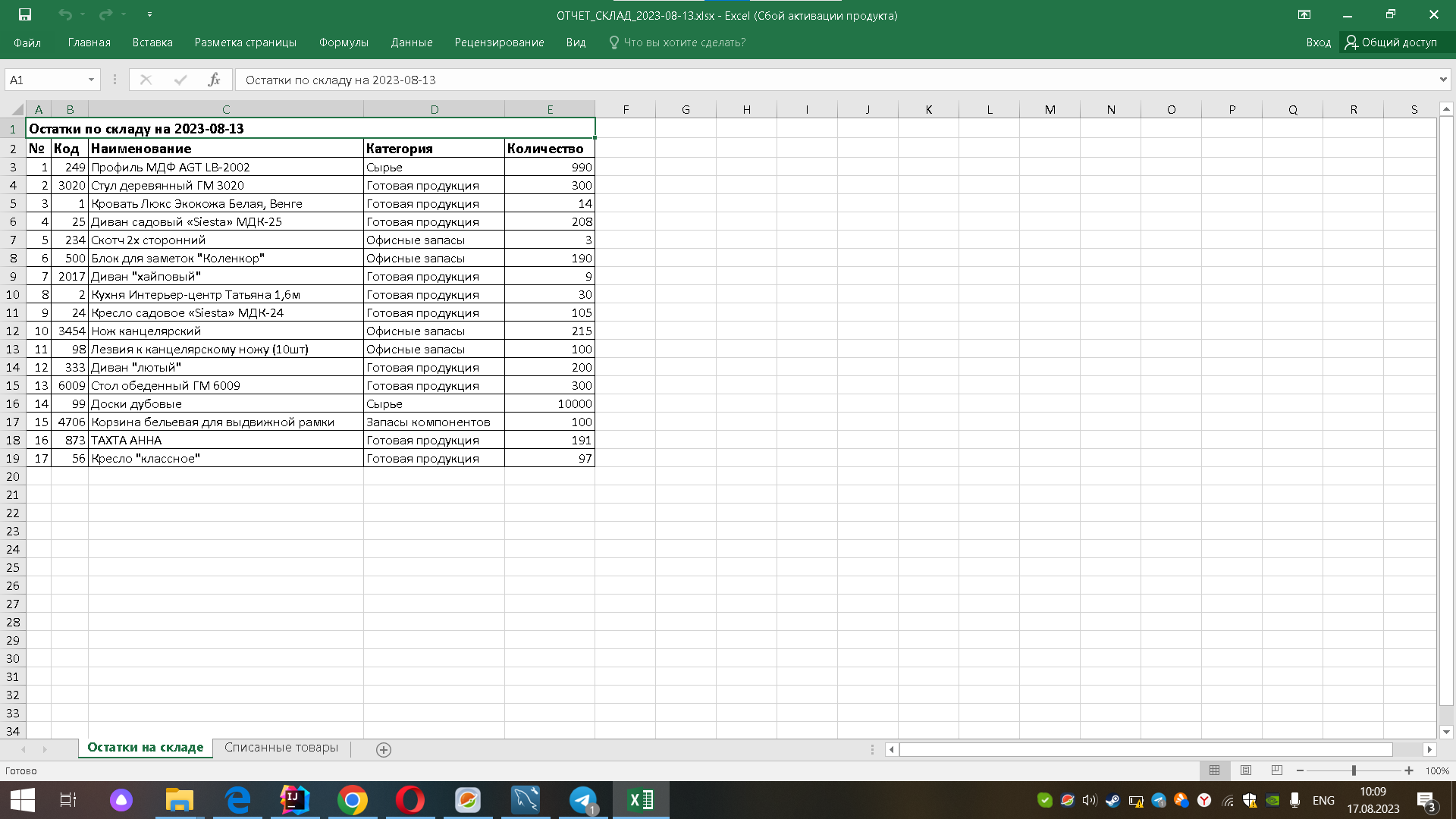Click the Вход sign-in link
Screen dimensions: 1456x819
1318,42
